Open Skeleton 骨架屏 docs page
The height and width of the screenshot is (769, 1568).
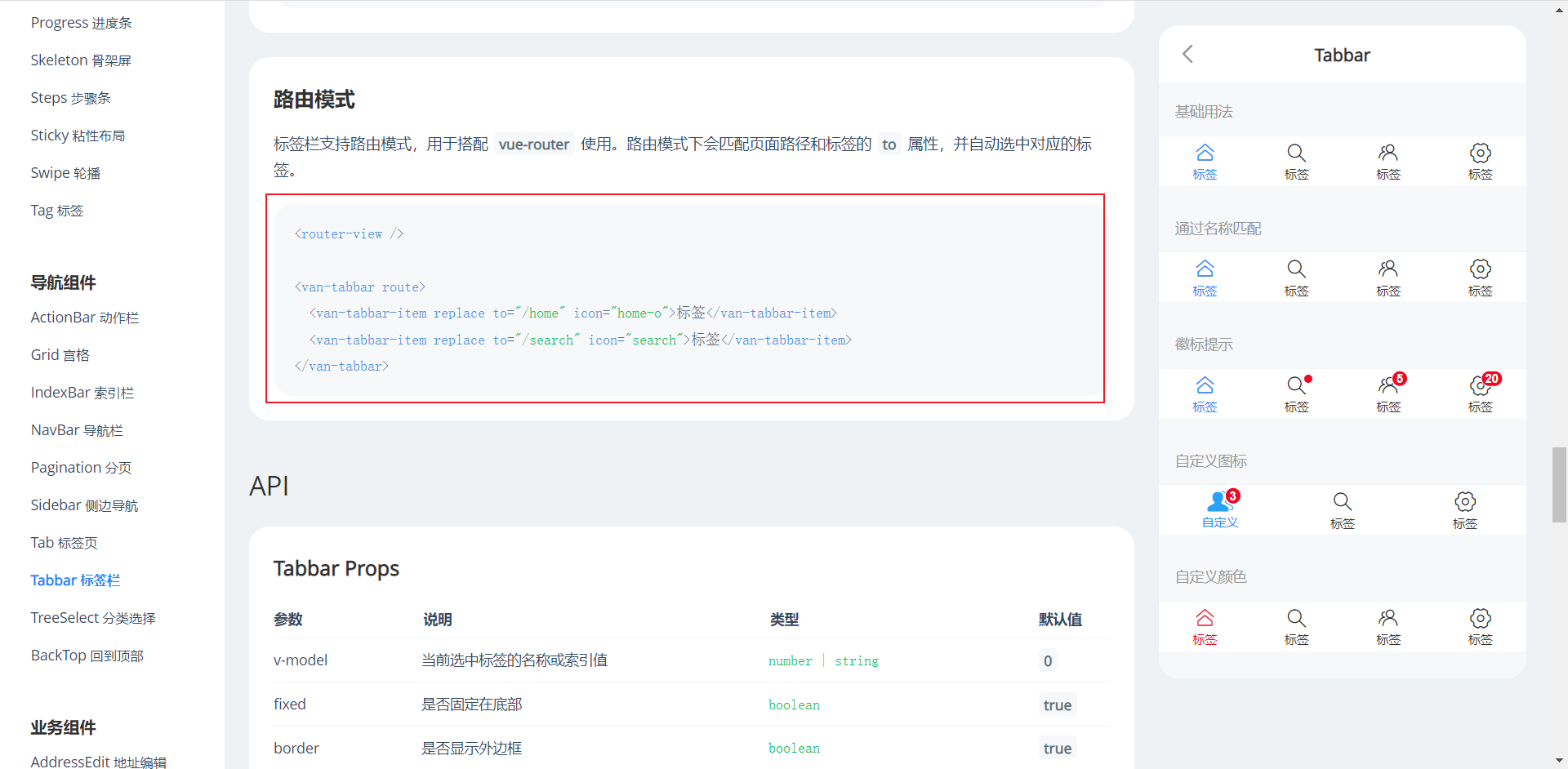point(81,60)
